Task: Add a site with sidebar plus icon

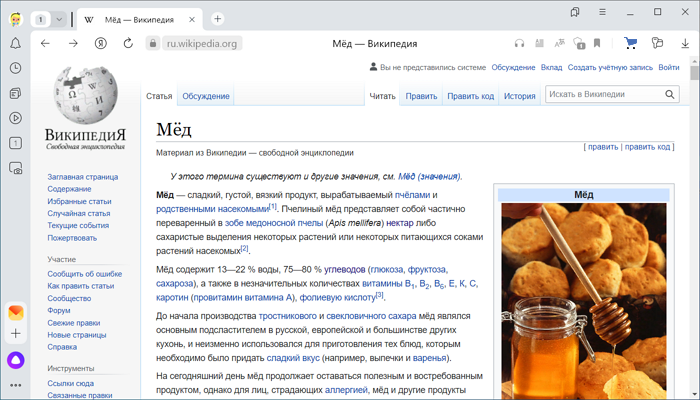Action: [x=16, y=333]
